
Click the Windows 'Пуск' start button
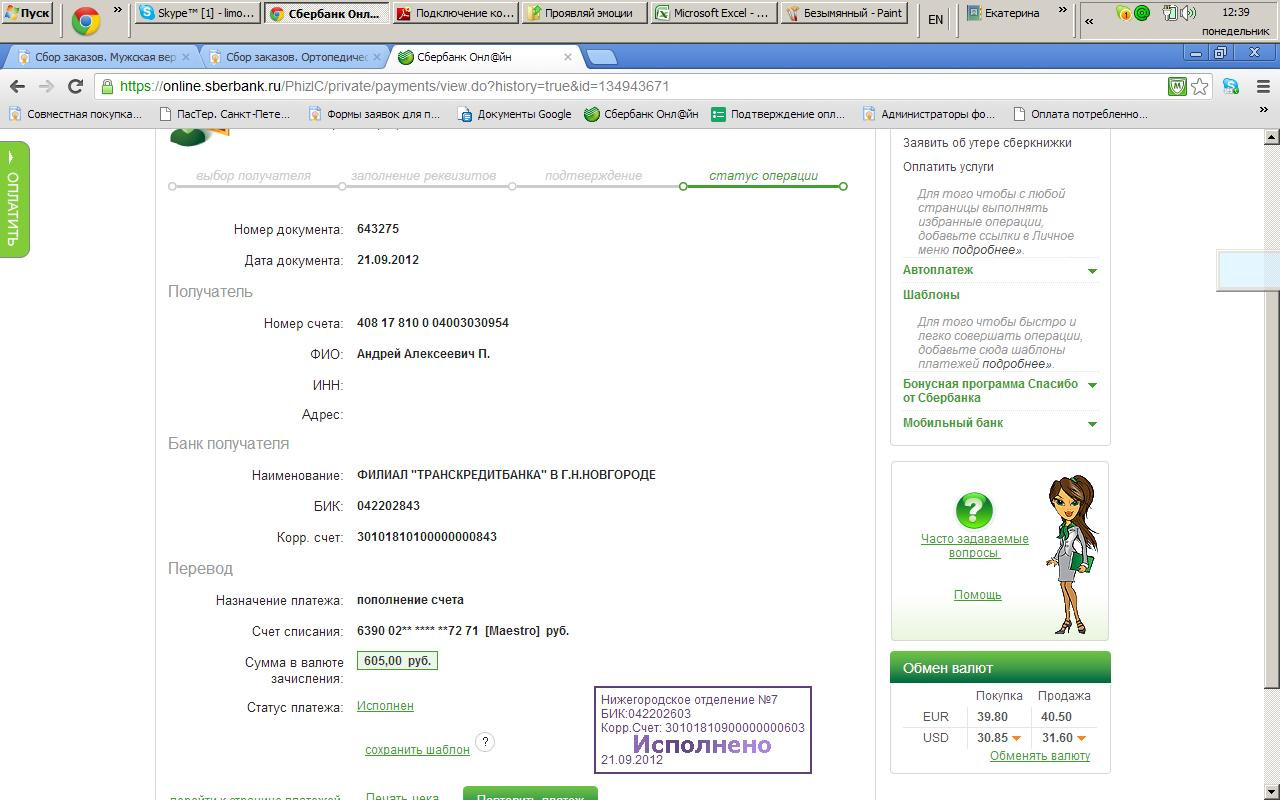[27, 14]
